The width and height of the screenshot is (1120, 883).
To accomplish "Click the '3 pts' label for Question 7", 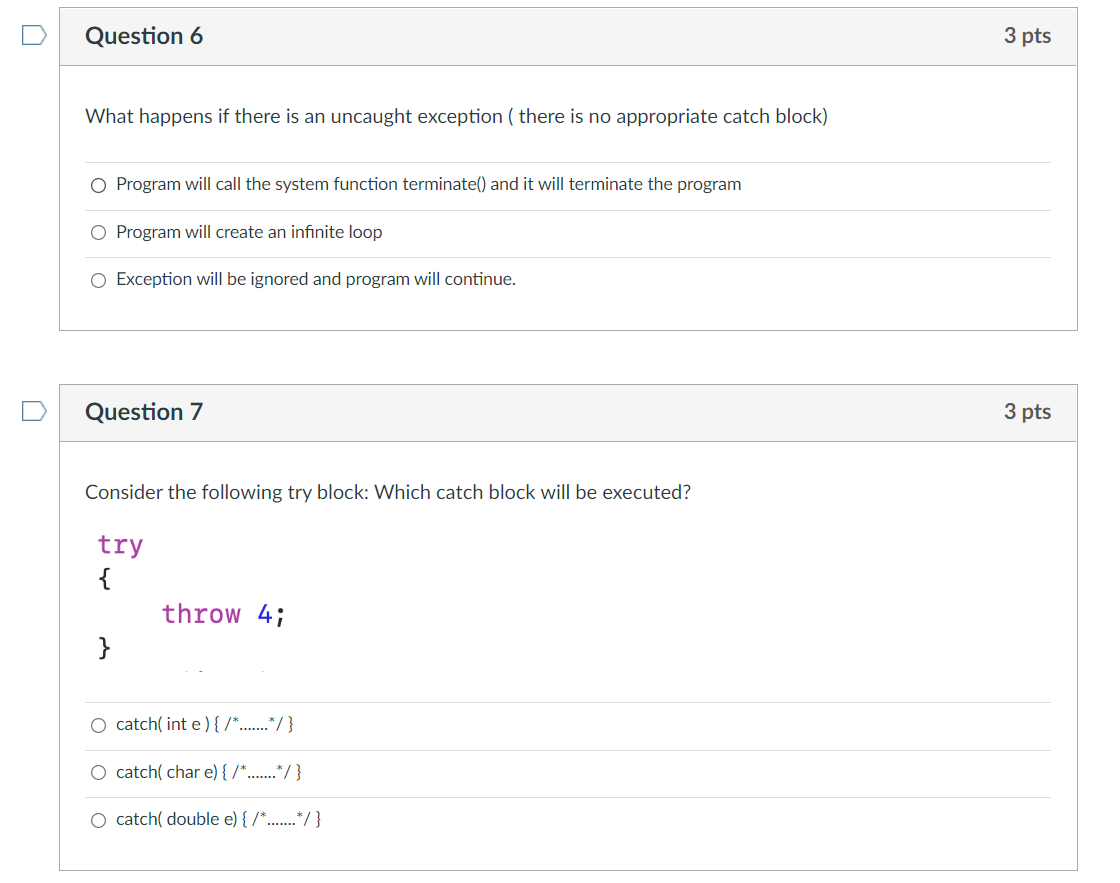I will coord(1027,411).
